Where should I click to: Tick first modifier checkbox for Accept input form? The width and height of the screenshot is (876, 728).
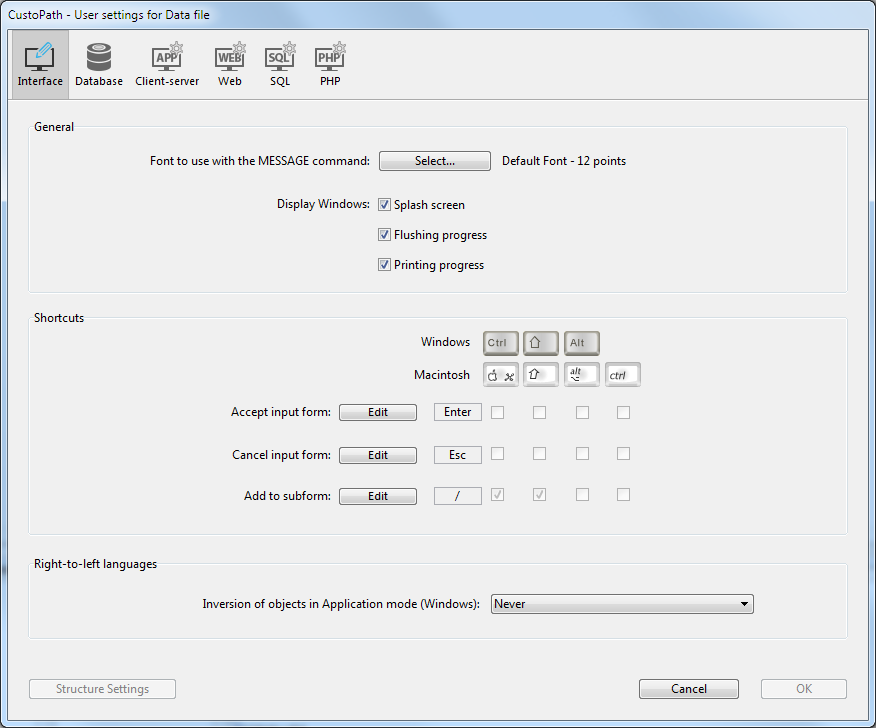pyautogui.click(x=497, y=412)
